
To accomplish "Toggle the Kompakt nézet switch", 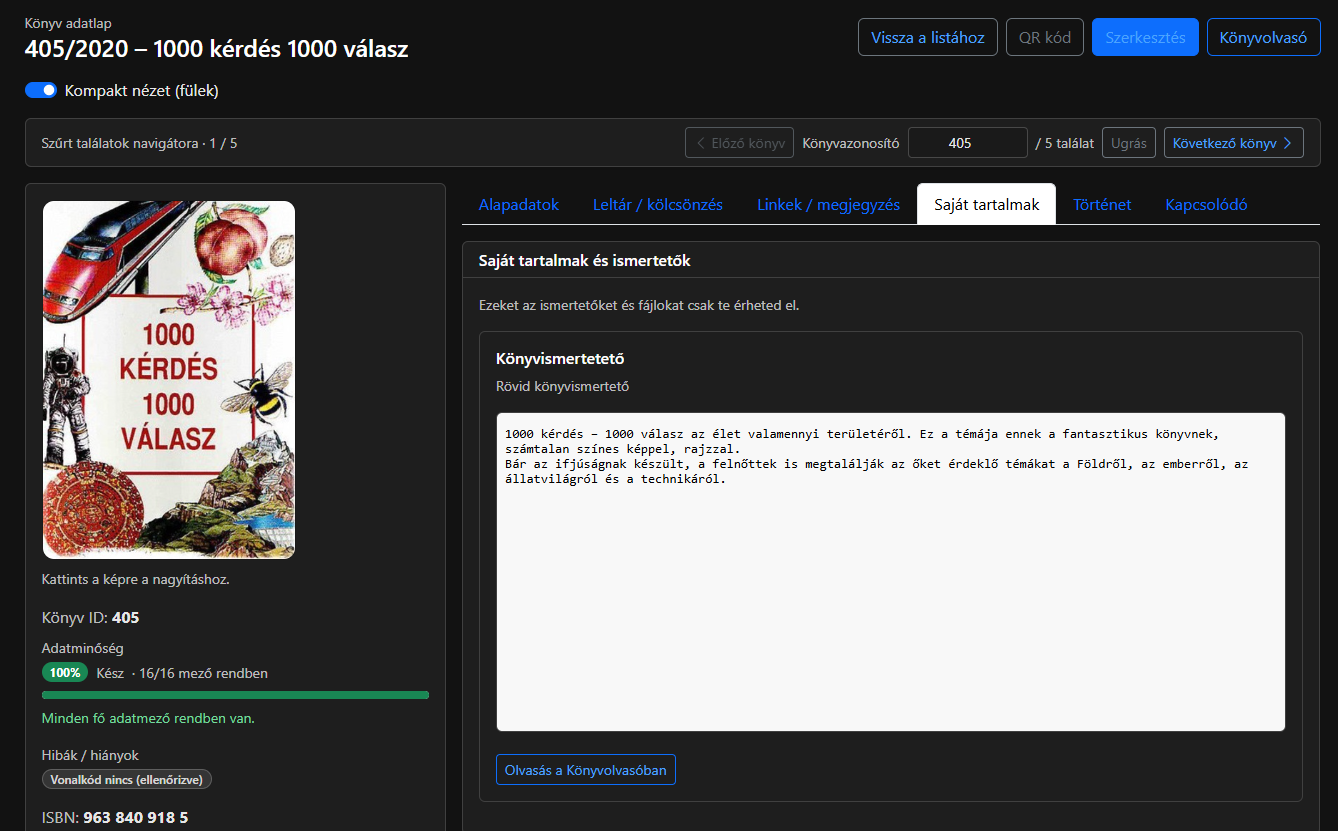I will tap(41, 90).
